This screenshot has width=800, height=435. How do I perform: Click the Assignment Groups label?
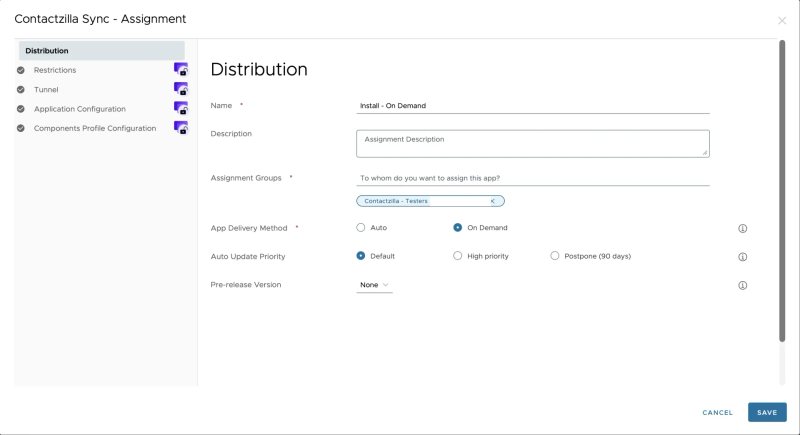click(x=246, y=178)
